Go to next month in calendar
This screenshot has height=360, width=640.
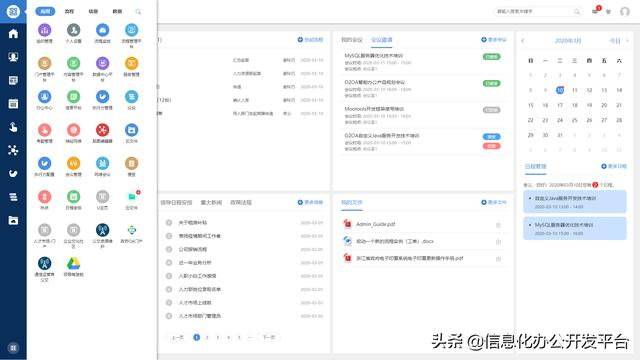[627, 40]
